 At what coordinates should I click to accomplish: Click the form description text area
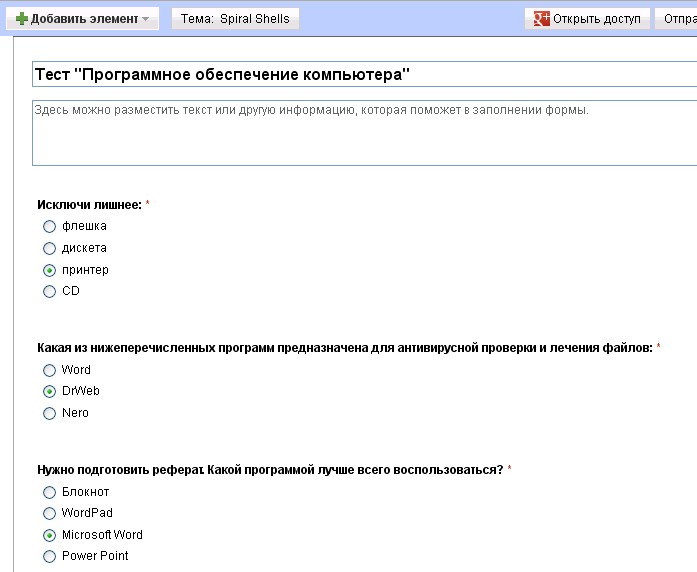(365, 133)
